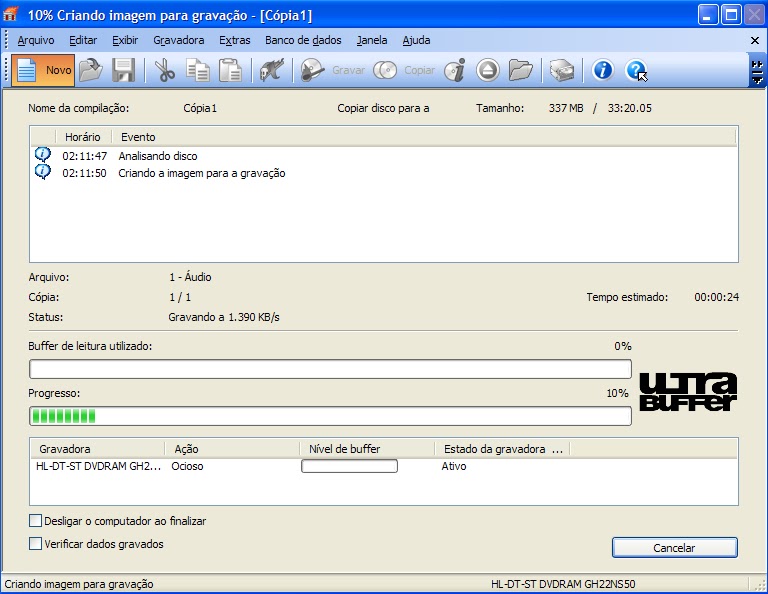Maximize the Nero window
Screen dimensions: 768x594
731,15
